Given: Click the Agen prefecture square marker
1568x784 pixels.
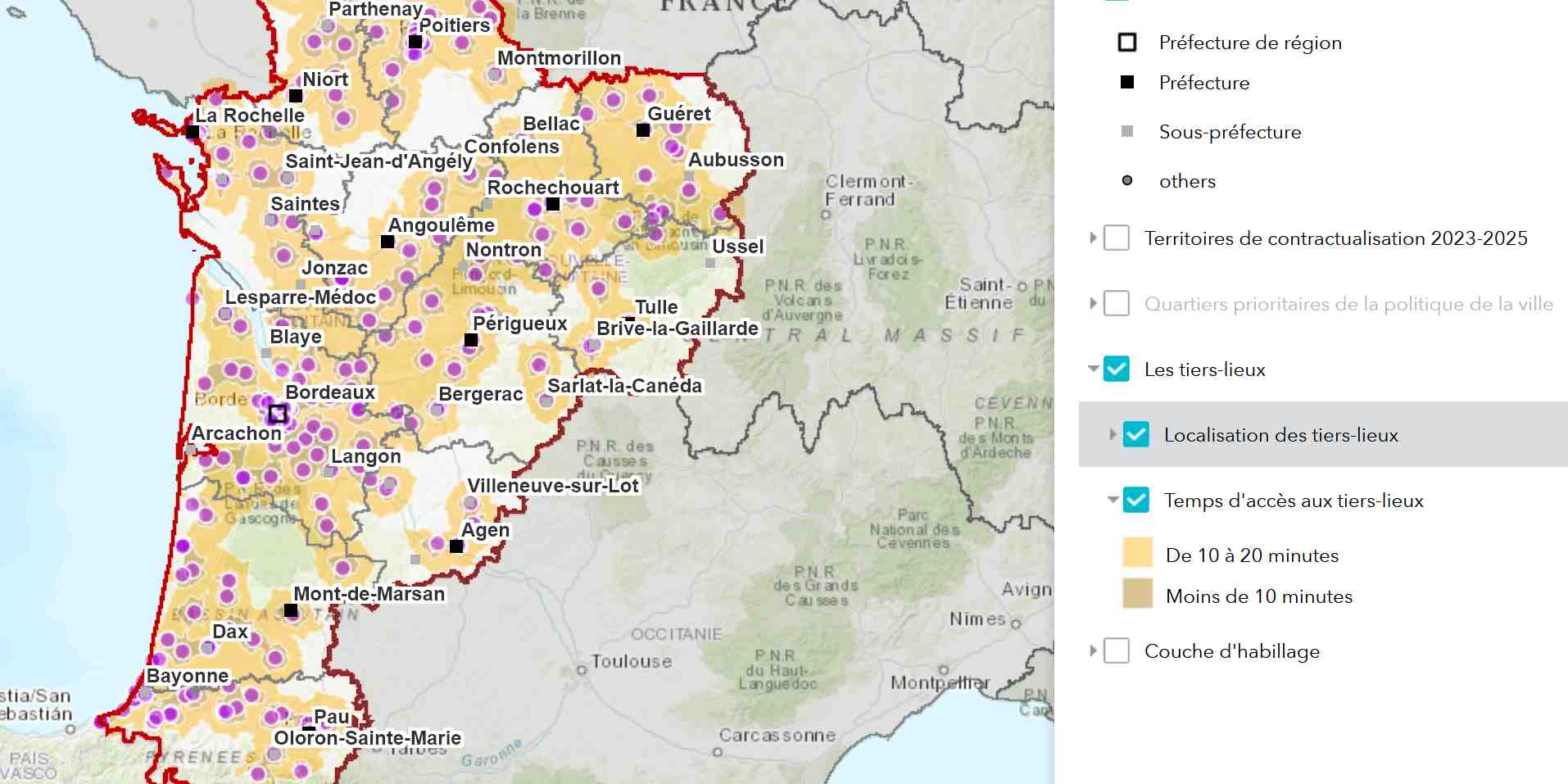Looking at the screenshot, I should click(x=456, y=546).
